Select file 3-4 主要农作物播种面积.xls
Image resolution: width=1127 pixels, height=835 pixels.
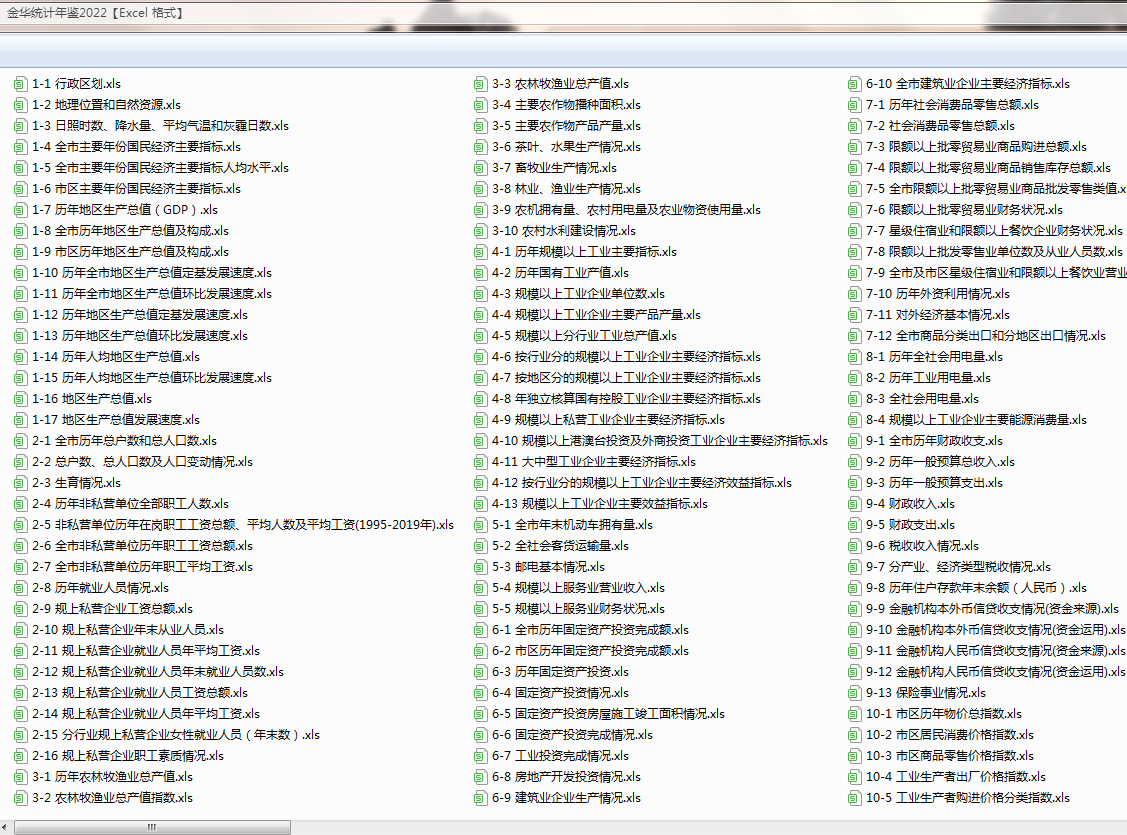point(566,105)
